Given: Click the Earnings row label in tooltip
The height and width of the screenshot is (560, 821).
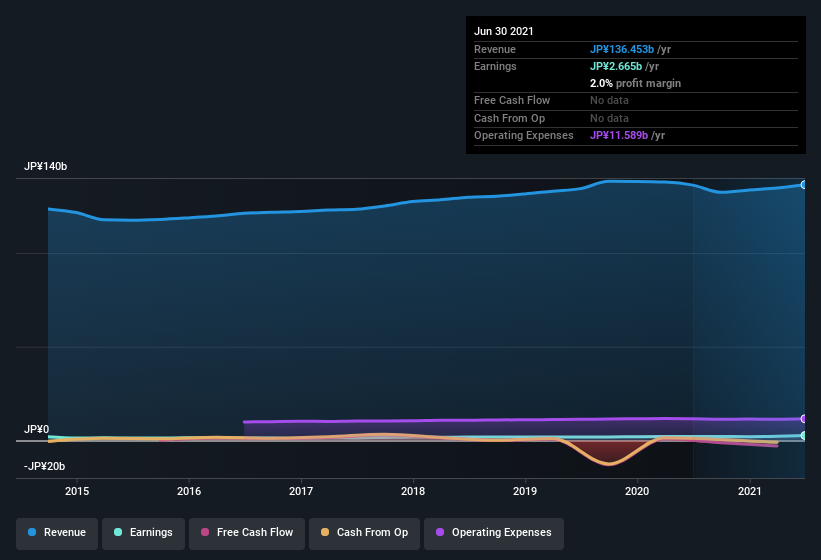Looking at the screenshot, I should (495, 66).
